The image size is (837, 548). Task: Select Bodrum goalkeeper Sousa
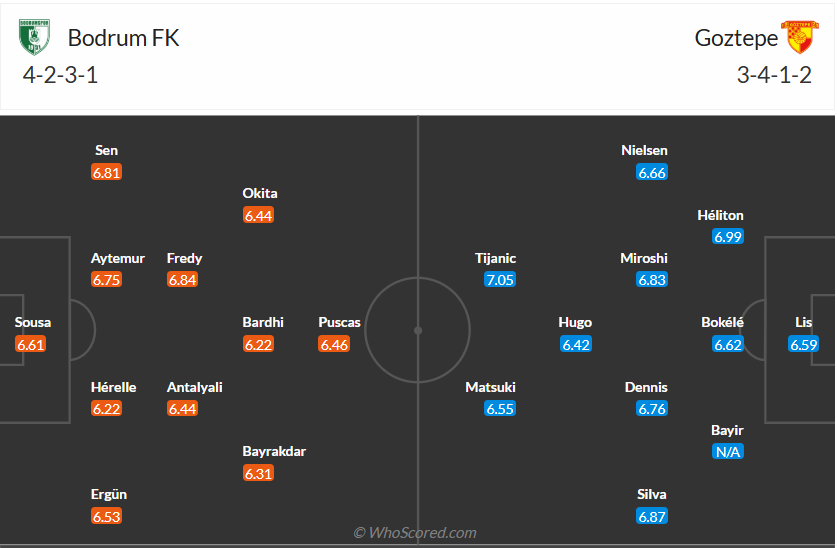click(32, 322)
